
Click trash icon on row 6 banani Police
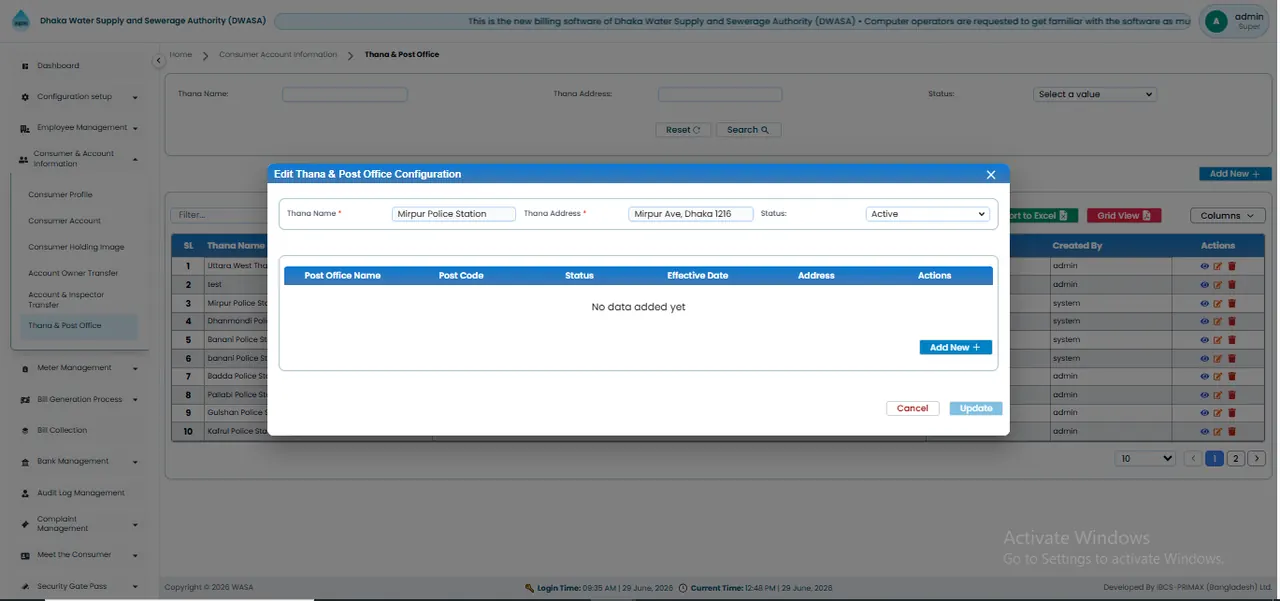(x=1232, y=358)
